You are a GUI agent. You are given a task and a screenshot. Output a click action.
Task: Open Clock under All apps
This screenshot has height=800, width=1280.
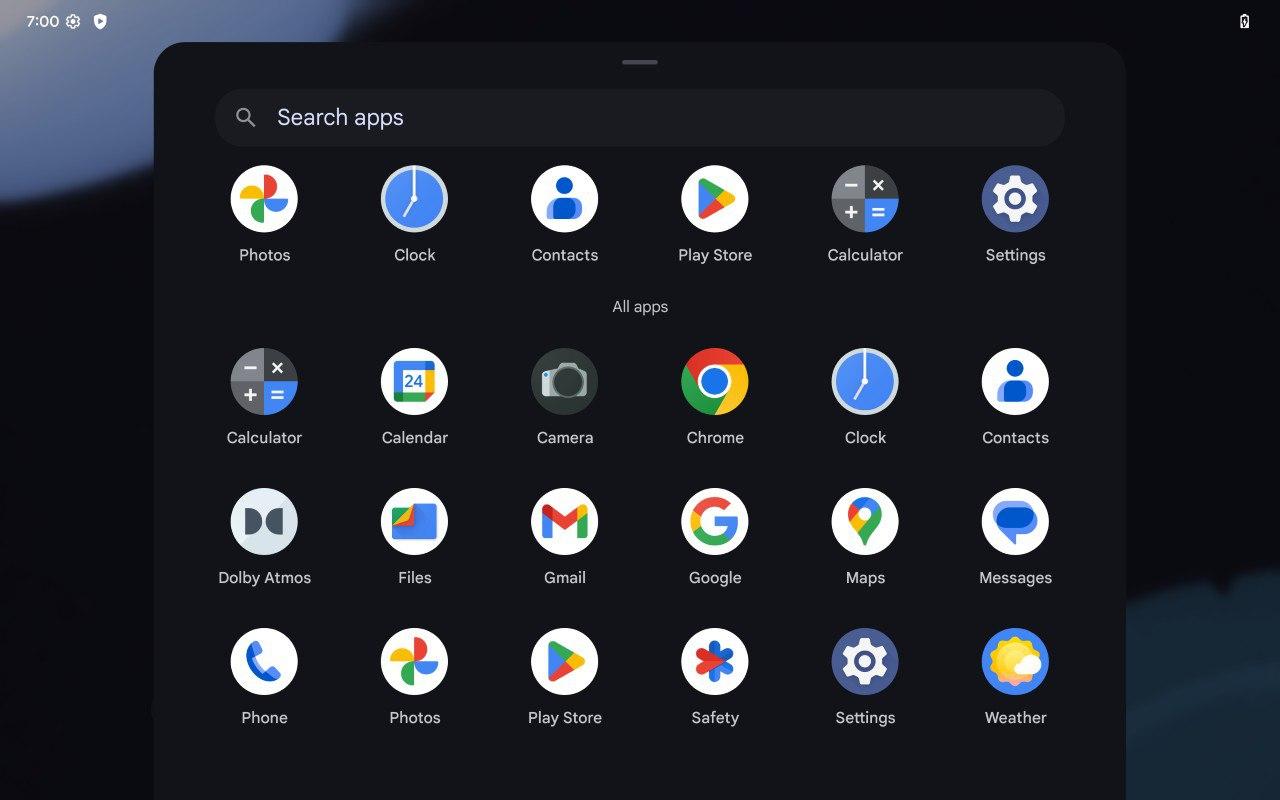(865, 381)
